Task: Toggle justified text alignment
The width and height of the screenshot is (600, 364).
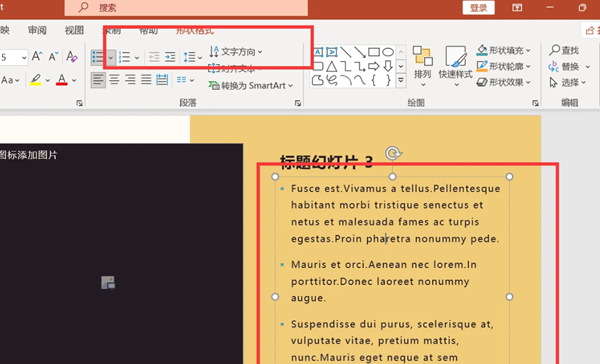Action: tap(146, 80)
